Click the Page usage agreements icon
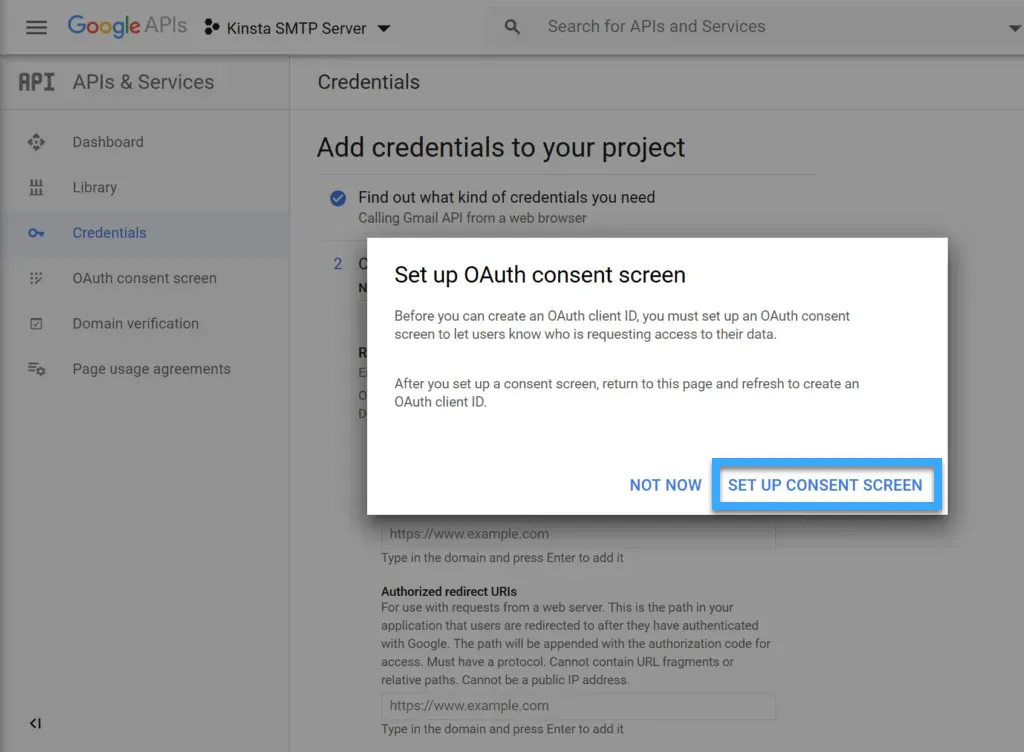 pos(36,368)
